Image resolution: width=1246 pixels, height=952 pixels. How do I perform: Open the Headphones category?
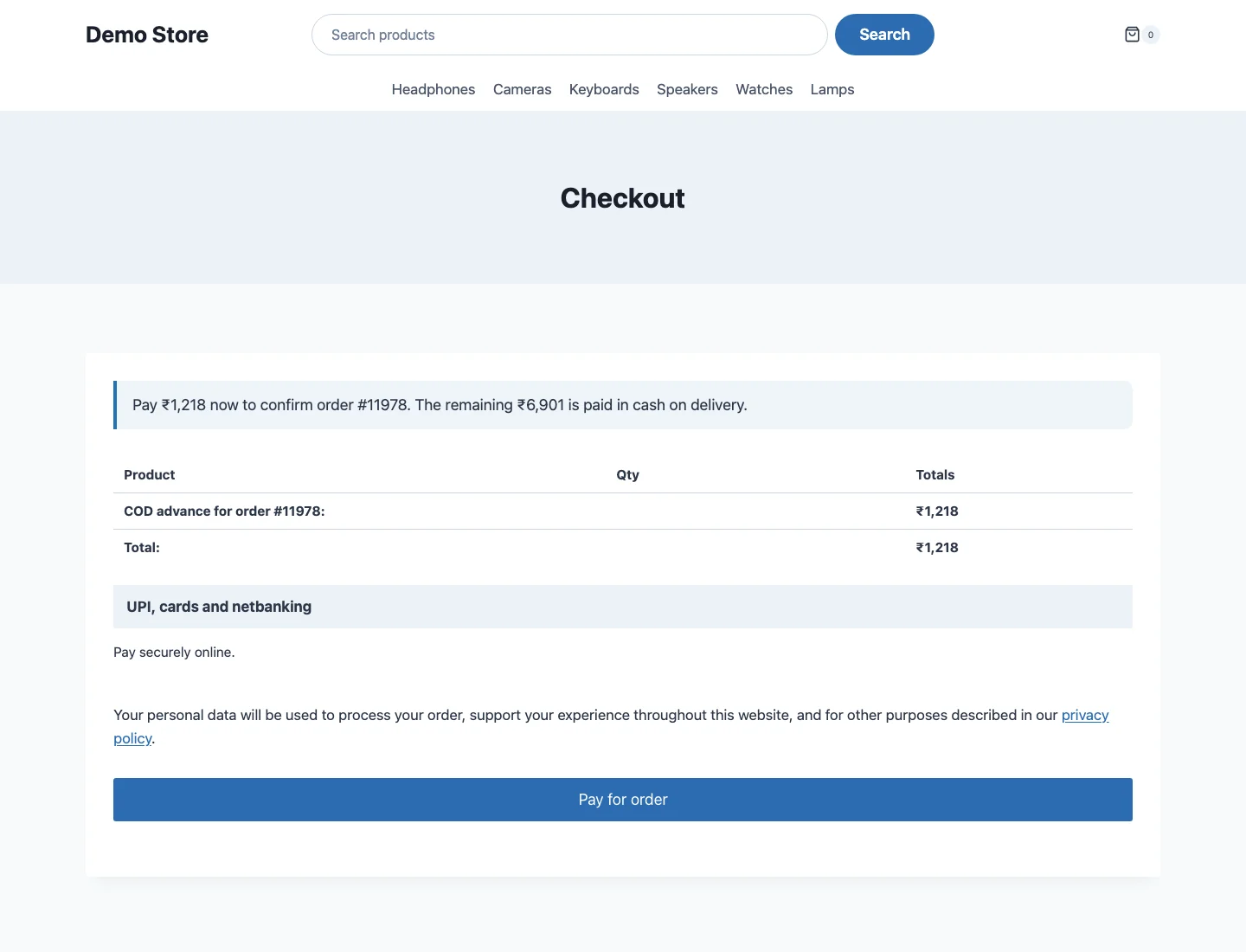[x=434, y=89]
